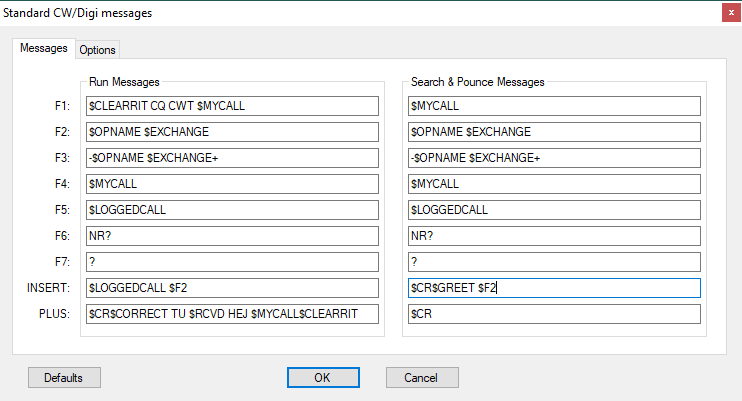The image size is (742, 401).
Task: Edit the Run PLUS message with $CORRECT TU
Action: (x=232, y=314)
